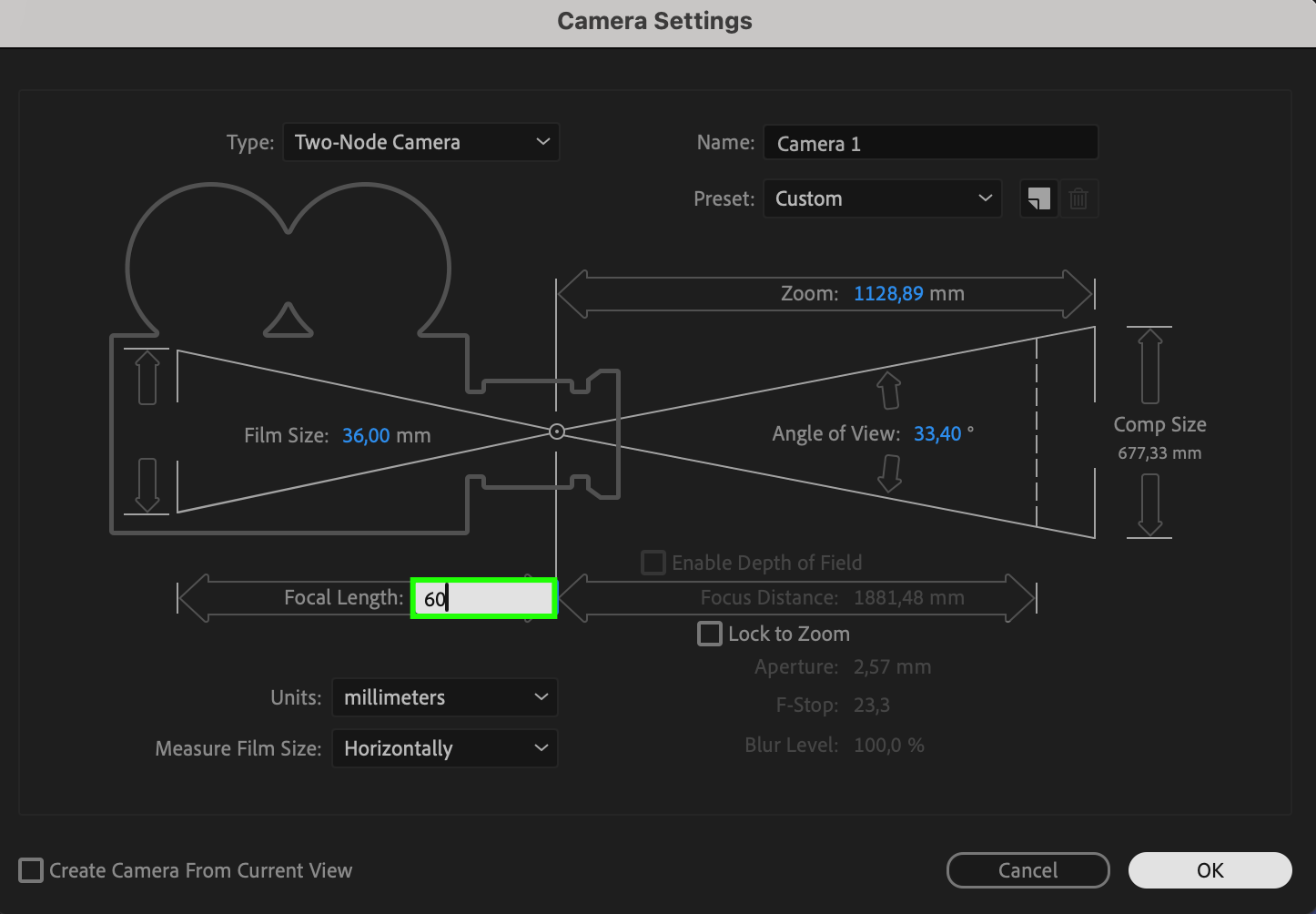Screen dimensions: 1316x914
Task: Click the Film Size up arrow
Action: (147, 378)
